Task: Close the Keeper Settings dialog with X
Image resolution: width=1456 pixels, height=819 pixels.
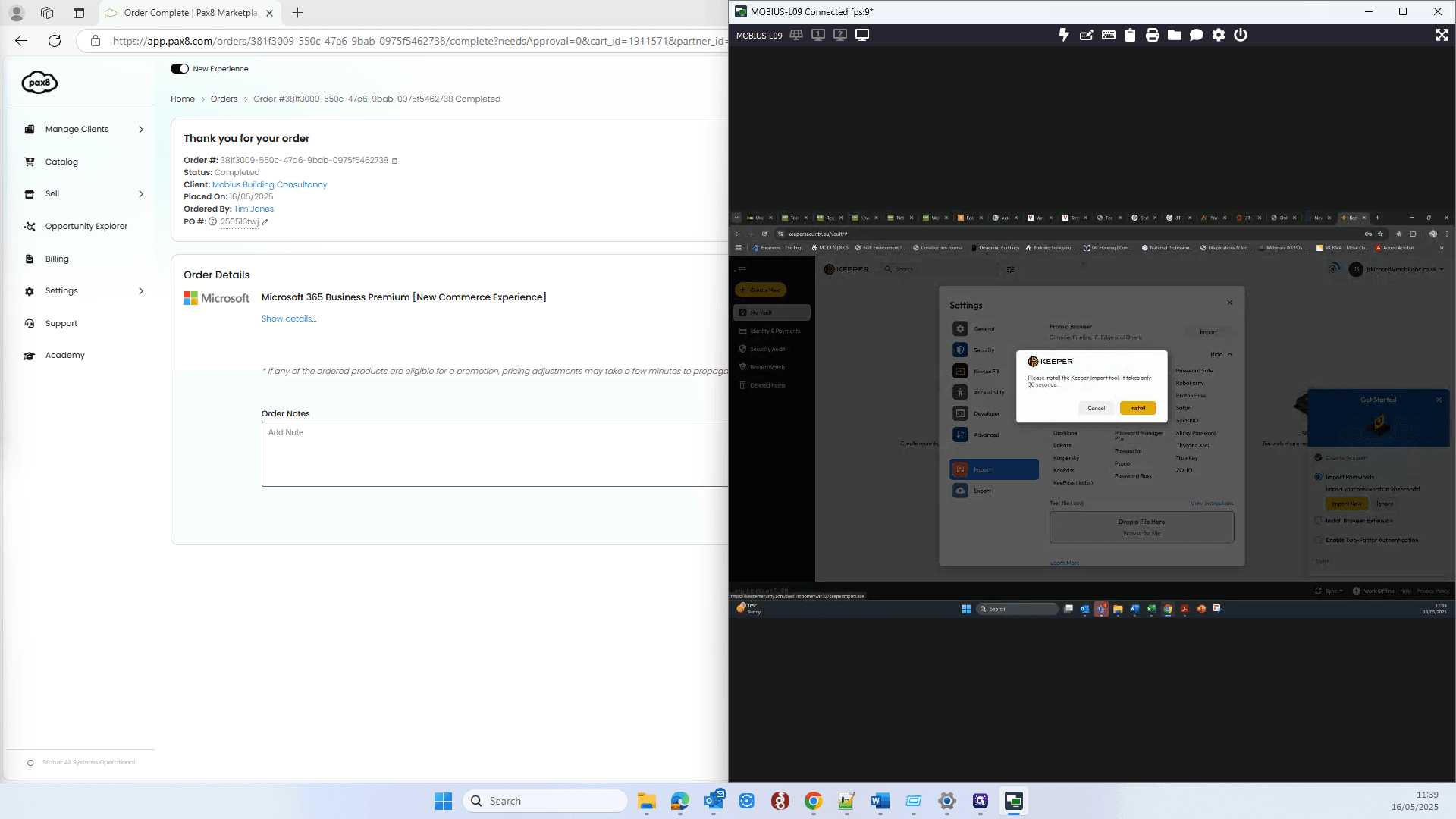Action: pos(1229,303)
